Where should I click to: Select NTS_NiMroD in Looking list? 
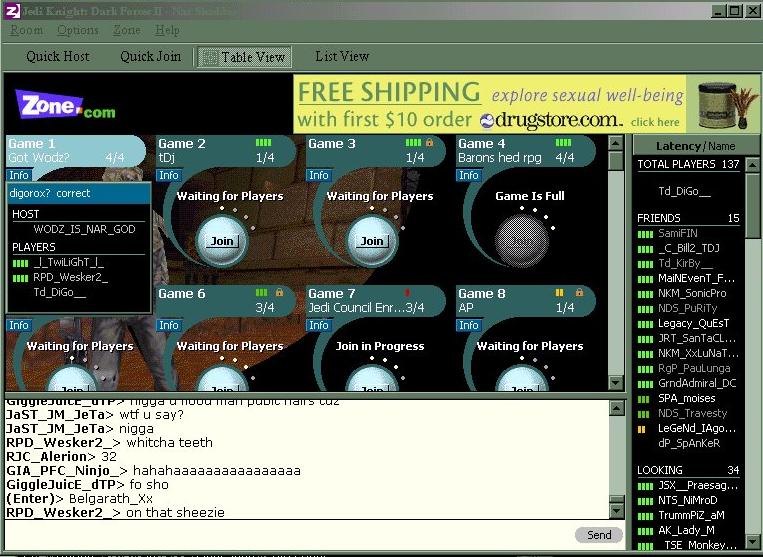[x=688, y=500]
